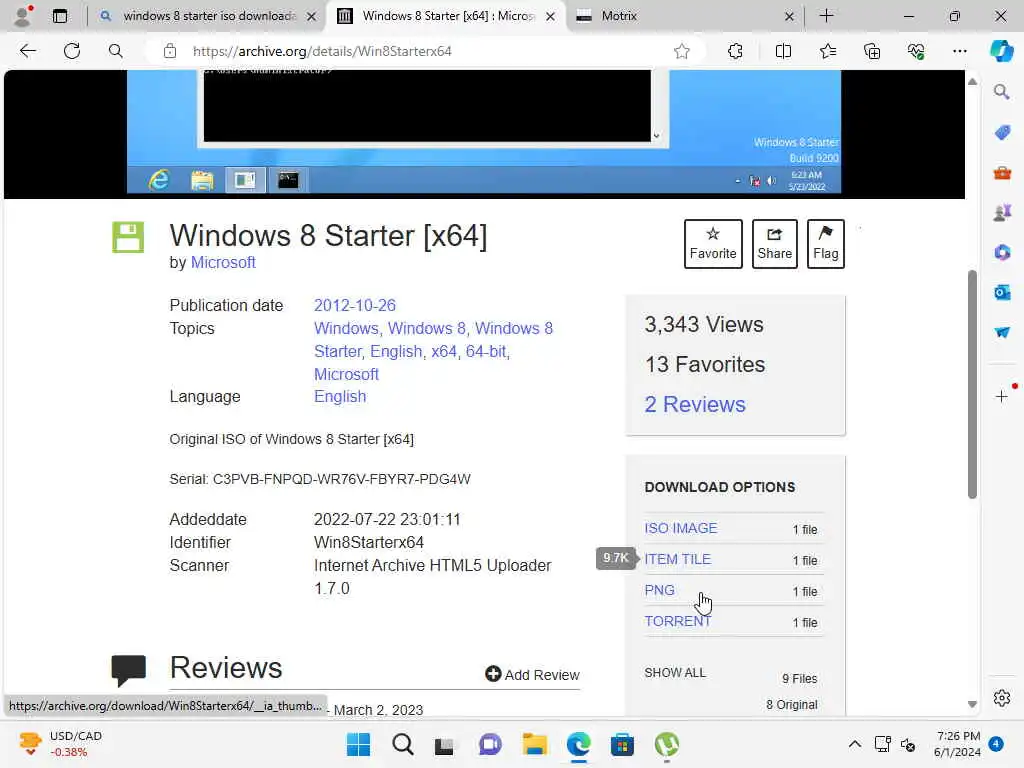Refresh the archive.org page
1024x768 pixels.
pyautogui.click(x=72, y=51)
